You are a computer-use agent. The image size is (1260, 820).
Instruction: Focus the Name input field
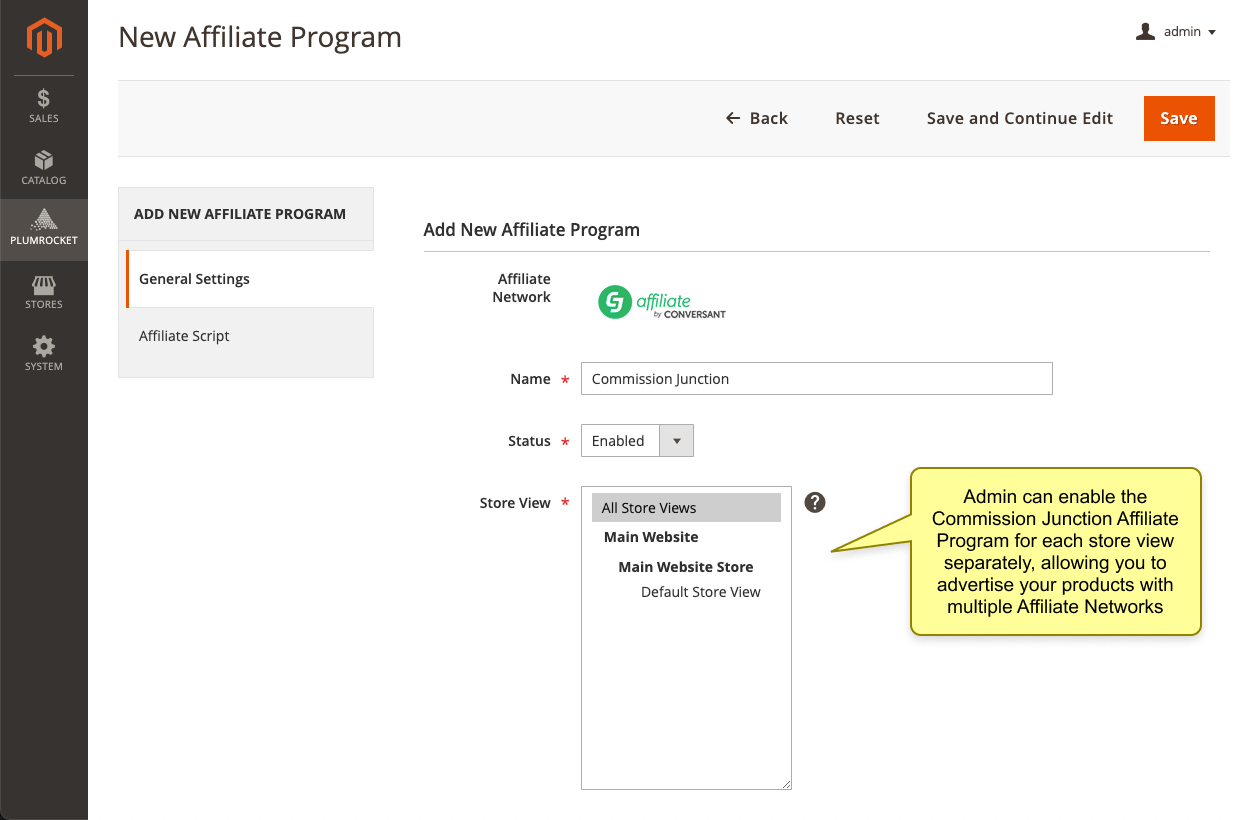(x=817, y=379)
